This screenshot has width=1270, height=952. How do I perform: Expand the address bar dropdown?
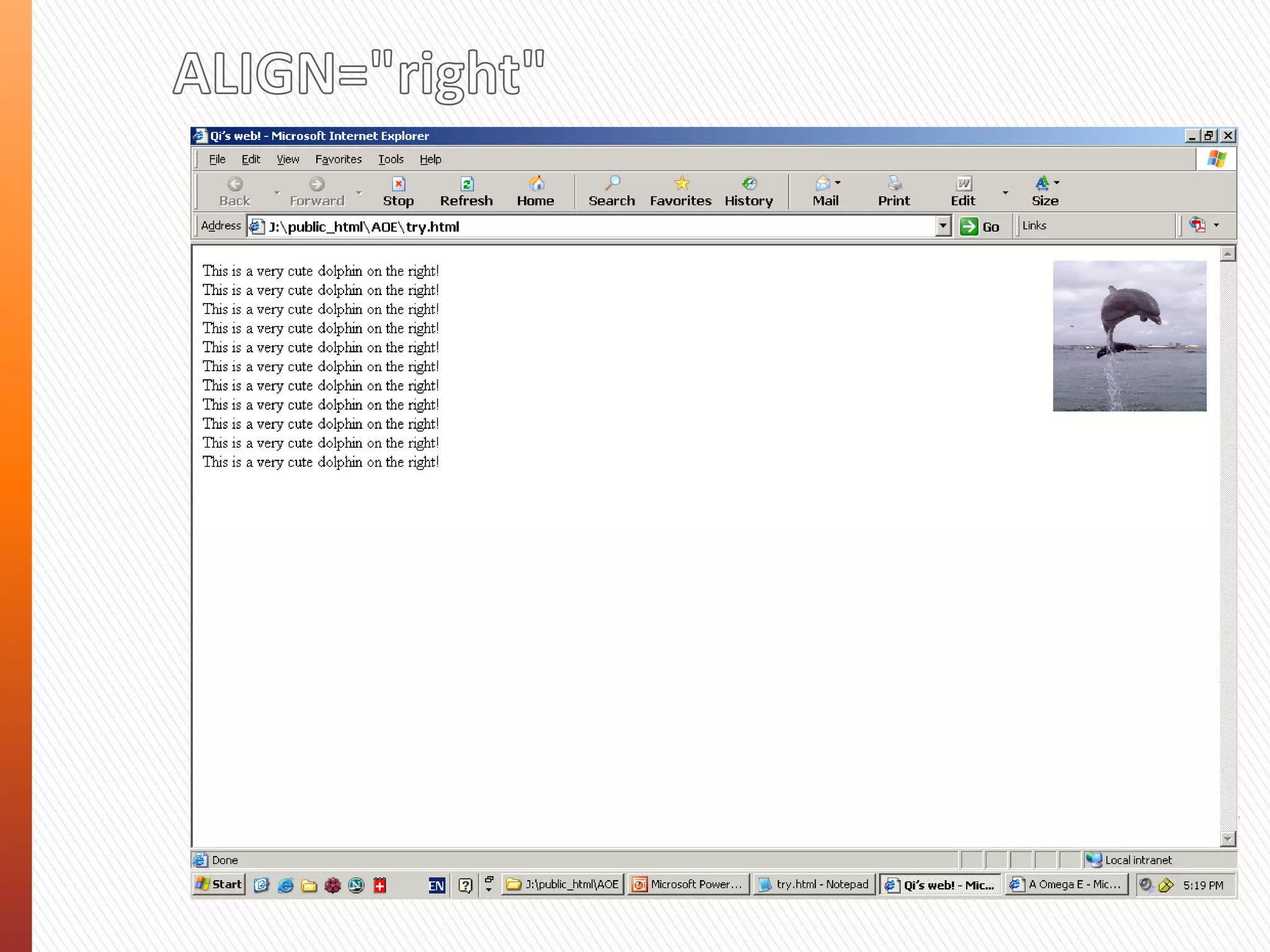tap(943, 226)
